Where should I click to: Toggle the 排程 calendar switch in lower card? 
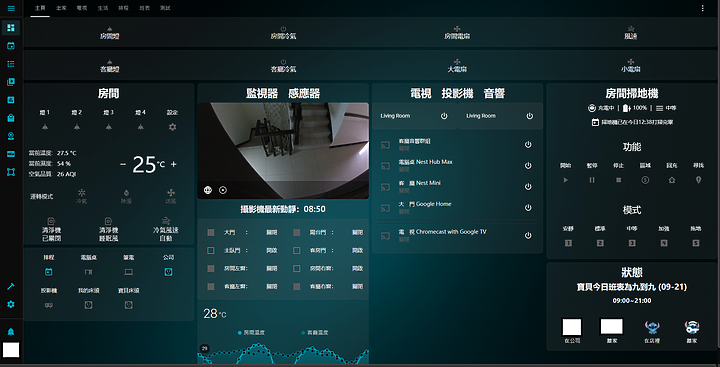[x=49, y=272]
